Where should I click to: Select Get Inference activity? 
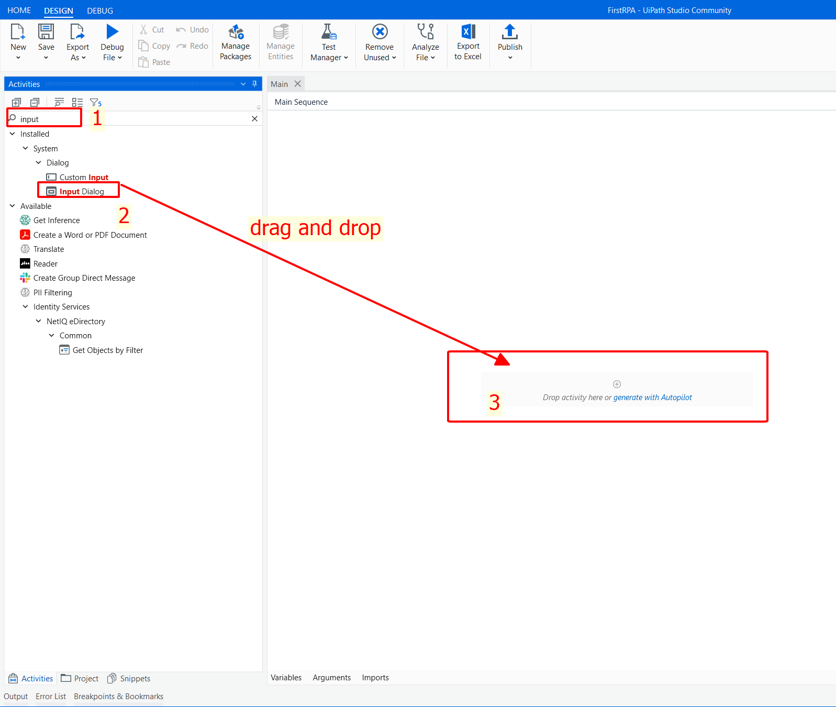point(50,220)
